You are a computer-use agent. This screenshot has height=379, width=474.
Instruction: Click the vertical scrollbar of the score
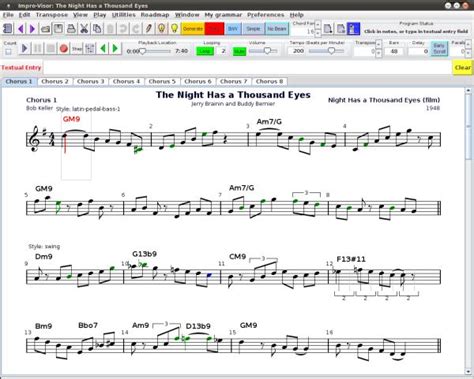(x=469, y=230)
